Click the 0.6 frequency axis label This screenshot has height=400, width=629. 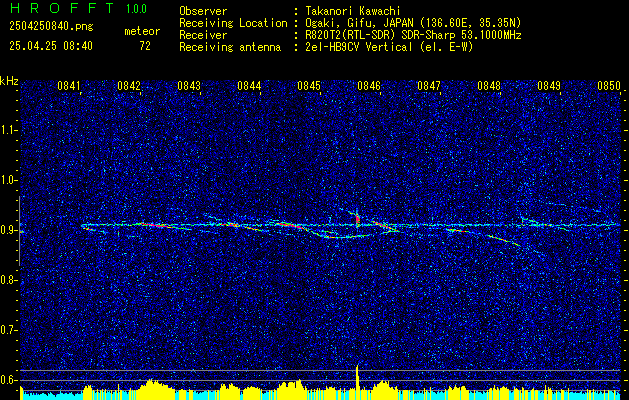pos(8,380)
